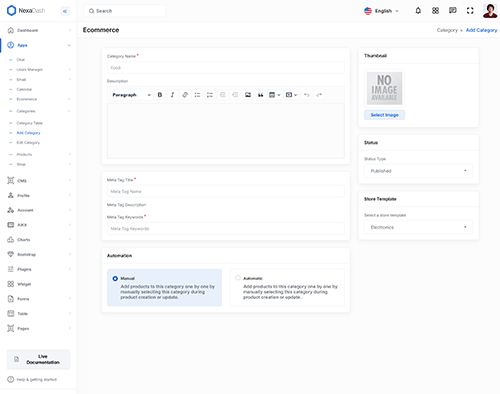Open the apps grid icon in header
500x394 pixels.
pos(435,11)
